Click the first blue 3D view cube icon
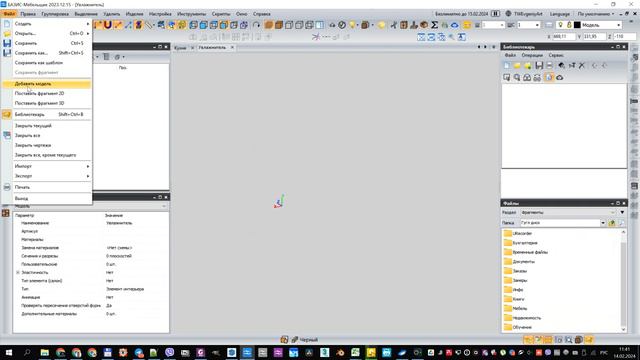This screenshot has width=640, height=360. [193, 25]
